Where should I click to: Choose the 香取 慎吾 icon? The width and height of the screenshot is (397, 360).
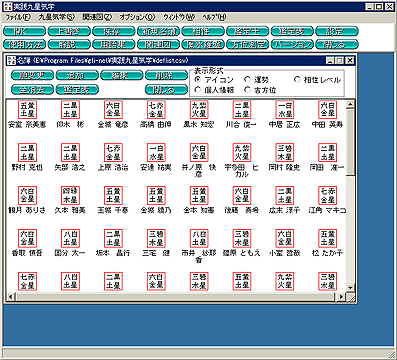click(x=27, y=238)
